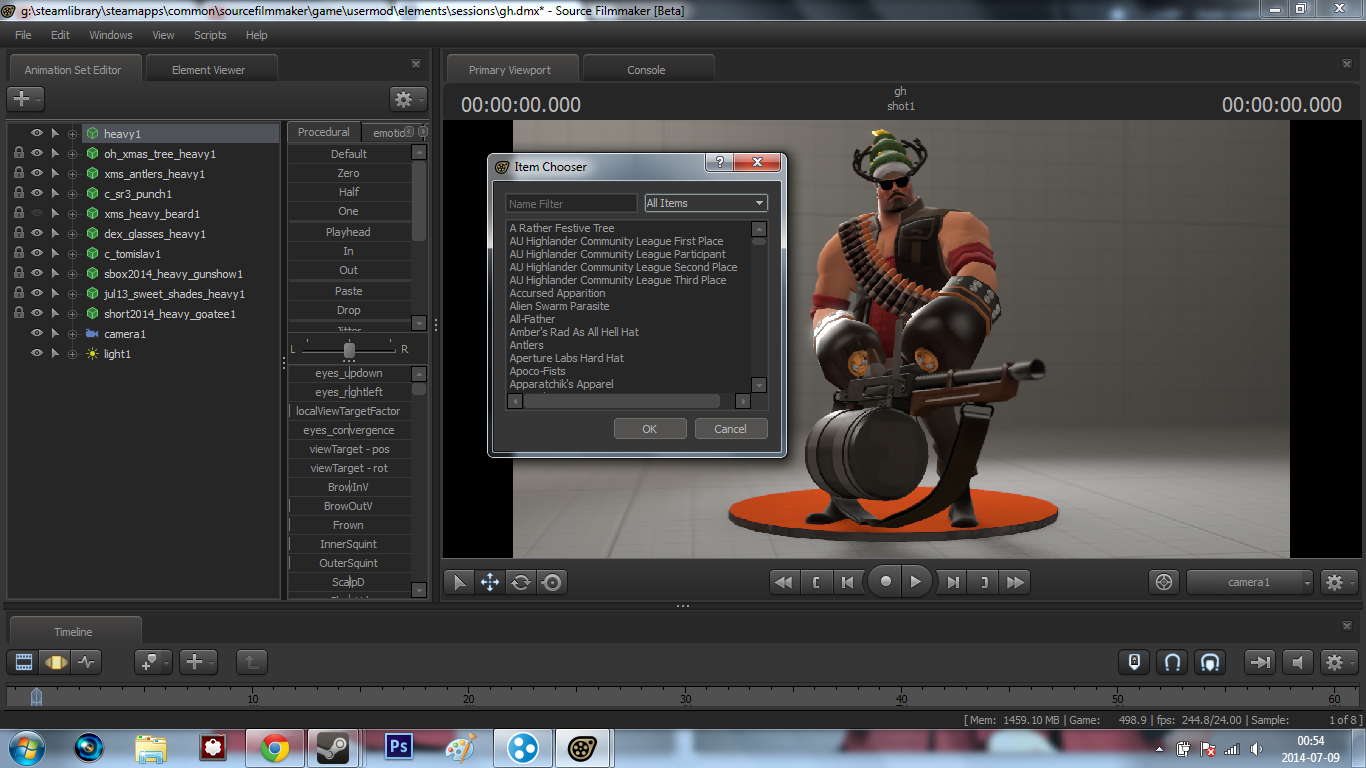
Task: Switch to the motion editor mode
Action: (55, 662)
